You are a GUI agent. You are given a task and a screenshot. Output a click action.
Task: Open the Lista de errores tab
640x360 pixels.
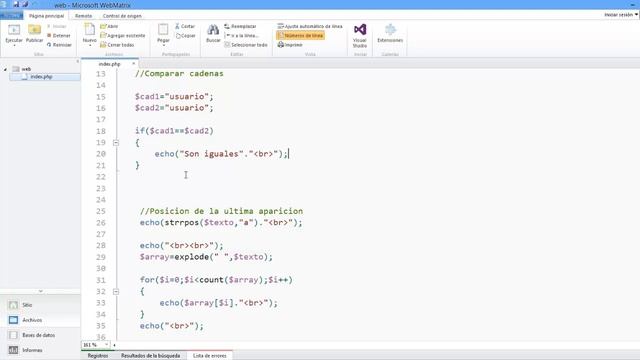tap(209, 356)
